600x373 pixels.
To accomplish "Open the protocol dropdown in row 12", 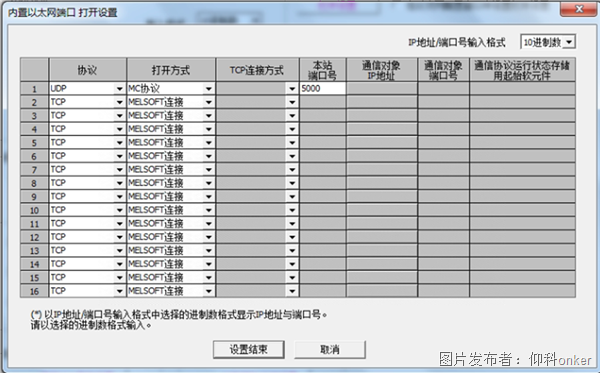I will click(119, 237).
